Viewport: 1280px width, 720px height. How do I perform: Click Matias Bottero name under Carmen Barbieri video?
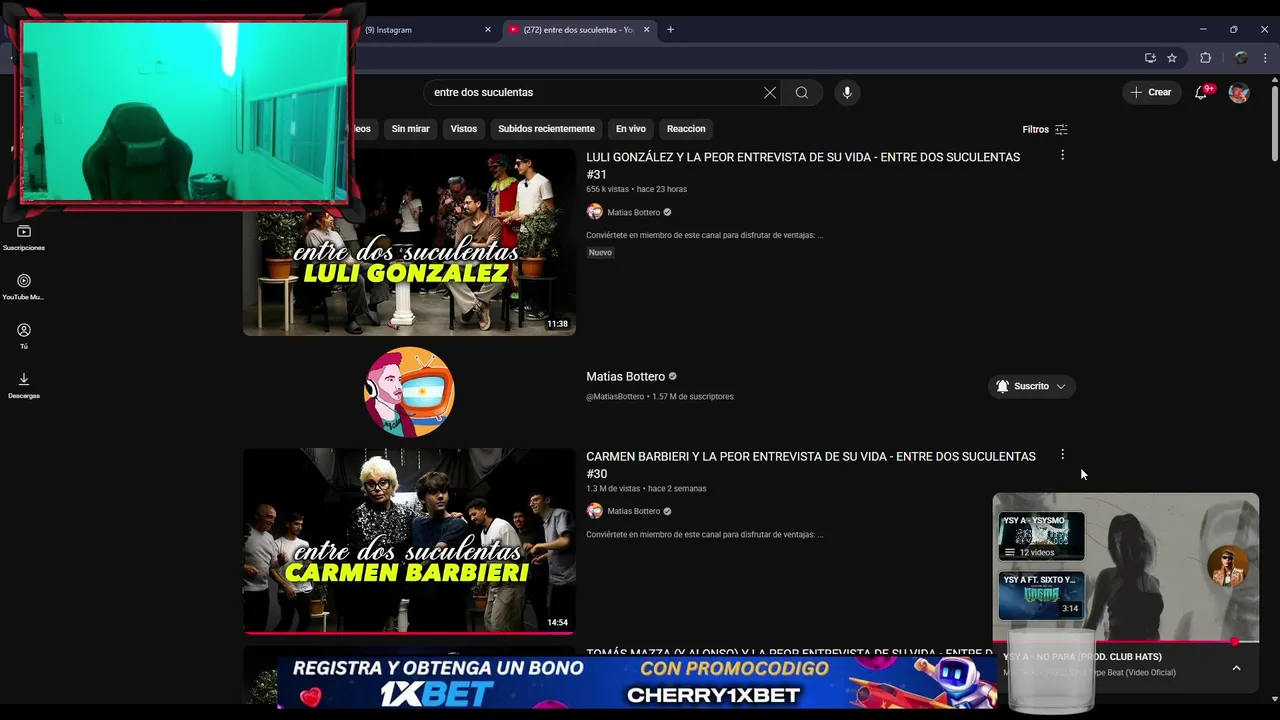pos(633,511)
